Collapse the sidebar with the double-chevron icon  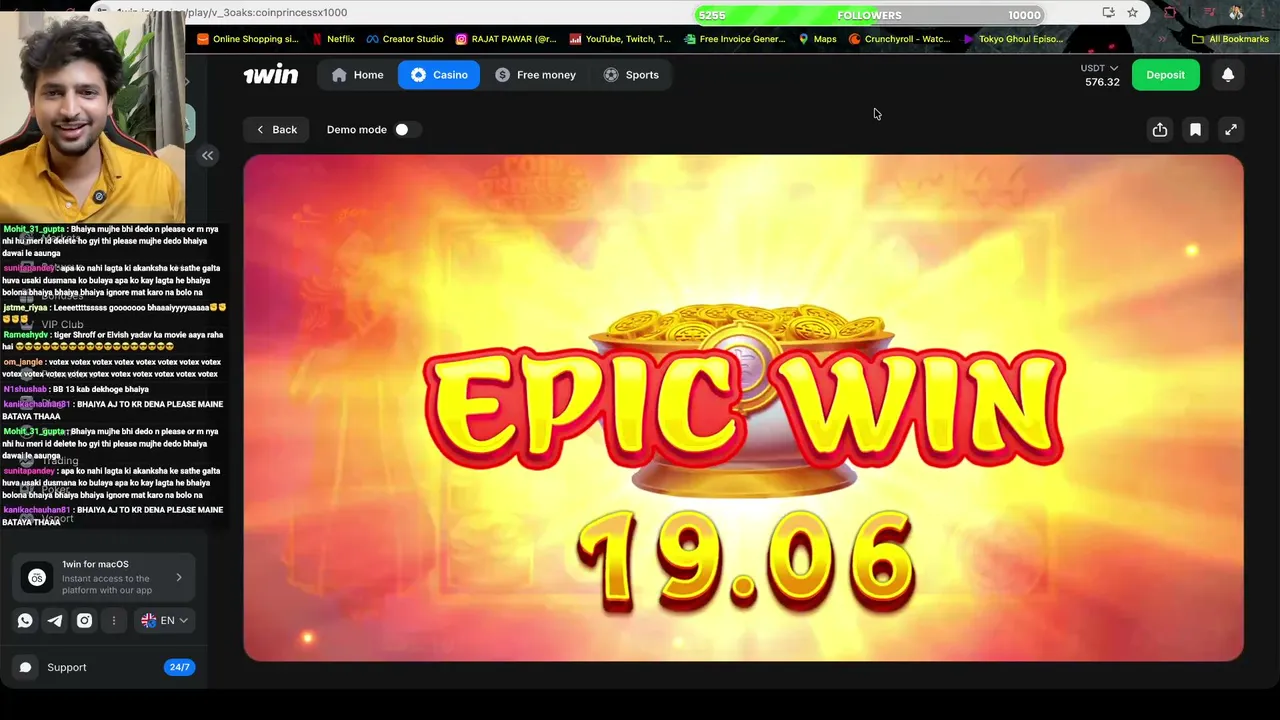pos(208,155)
